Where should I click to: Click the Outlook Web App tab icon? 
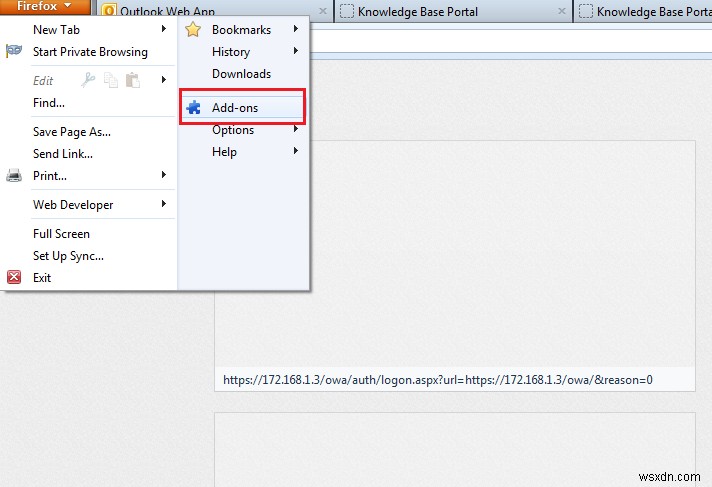point(109,10)
